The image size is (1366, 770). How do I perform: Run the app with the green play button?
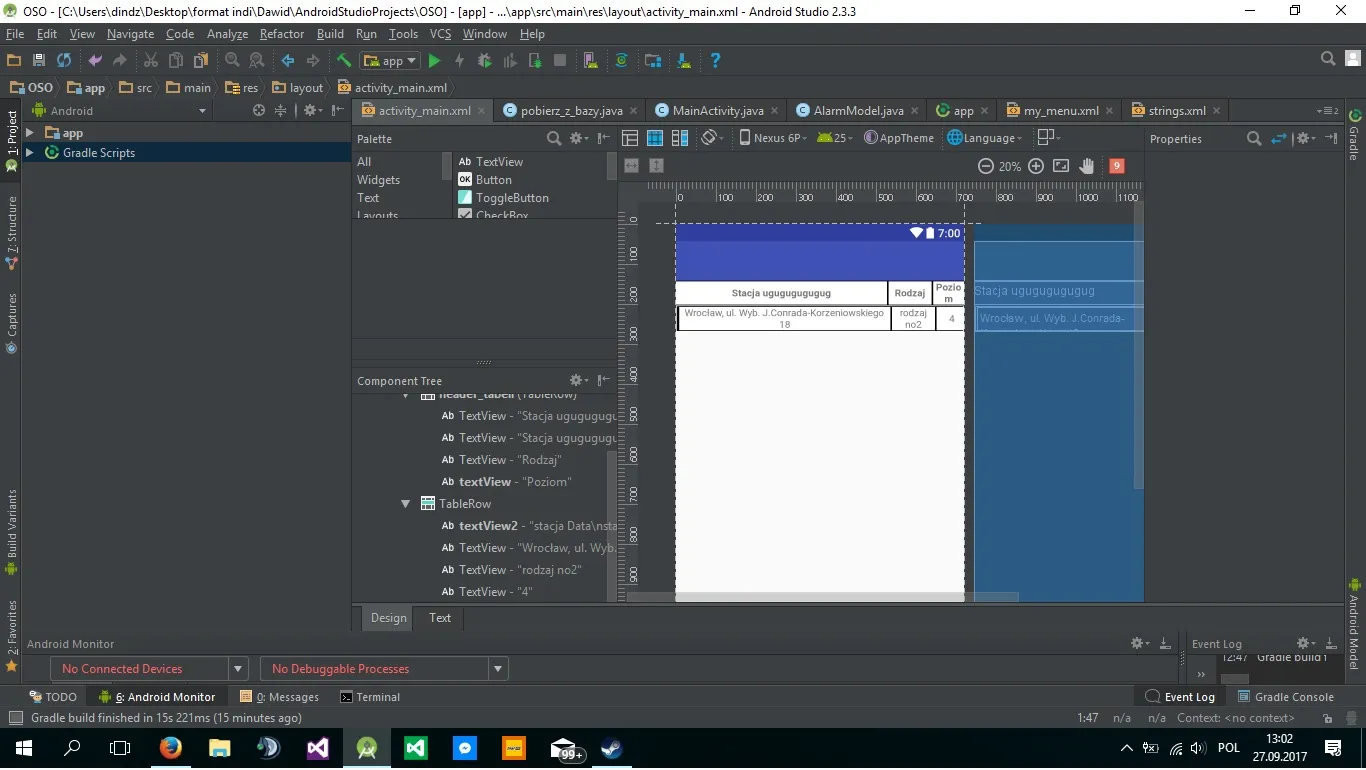click(434, 61)
